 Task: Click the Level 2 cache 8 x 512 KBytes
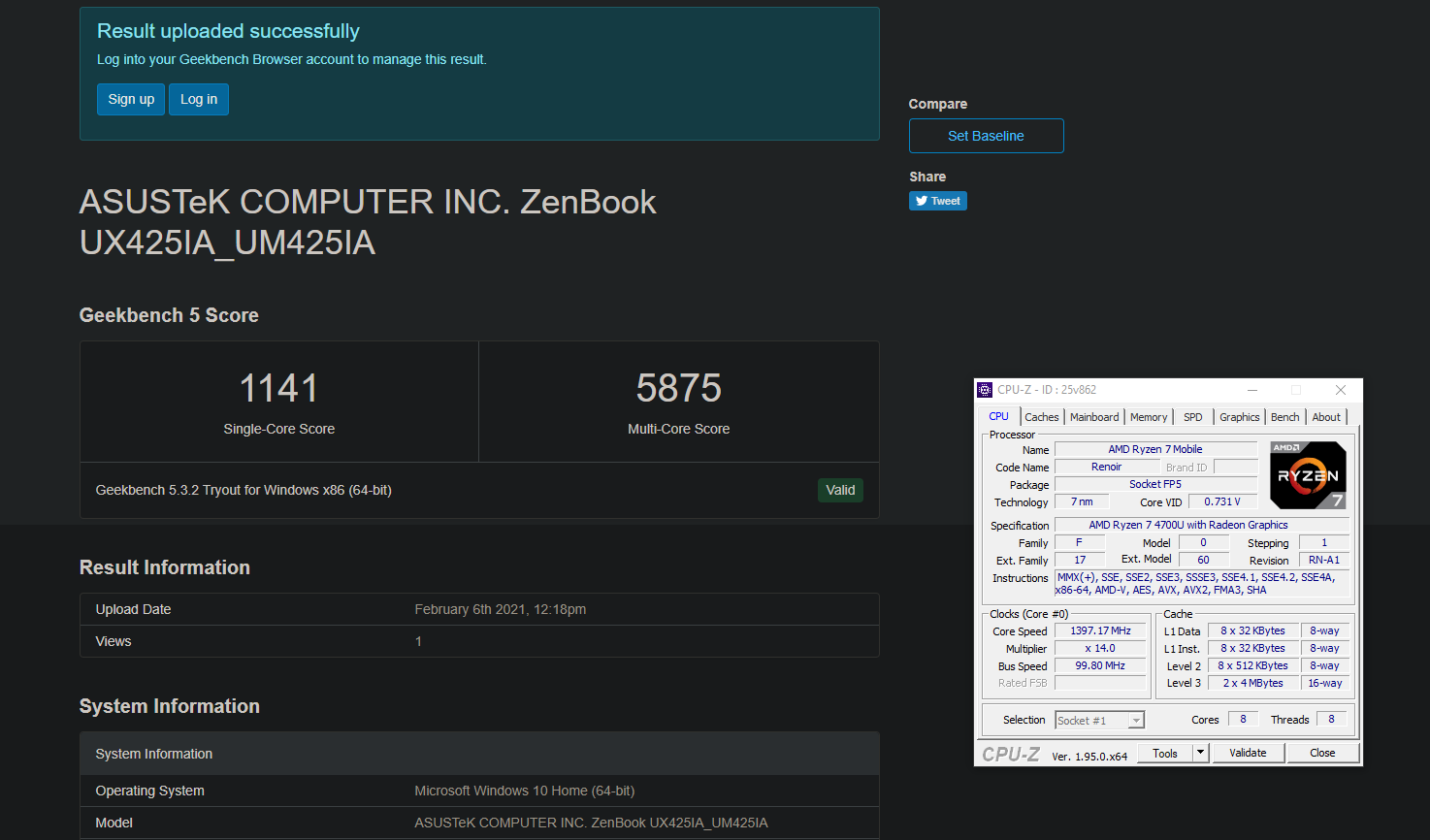[1252, 665]
